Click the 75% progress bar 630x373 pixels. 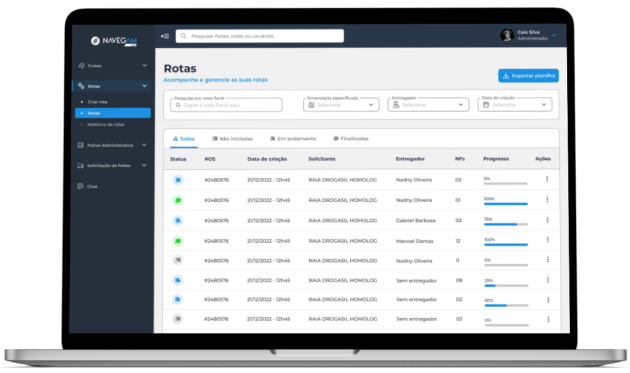(x=506, y=224)
